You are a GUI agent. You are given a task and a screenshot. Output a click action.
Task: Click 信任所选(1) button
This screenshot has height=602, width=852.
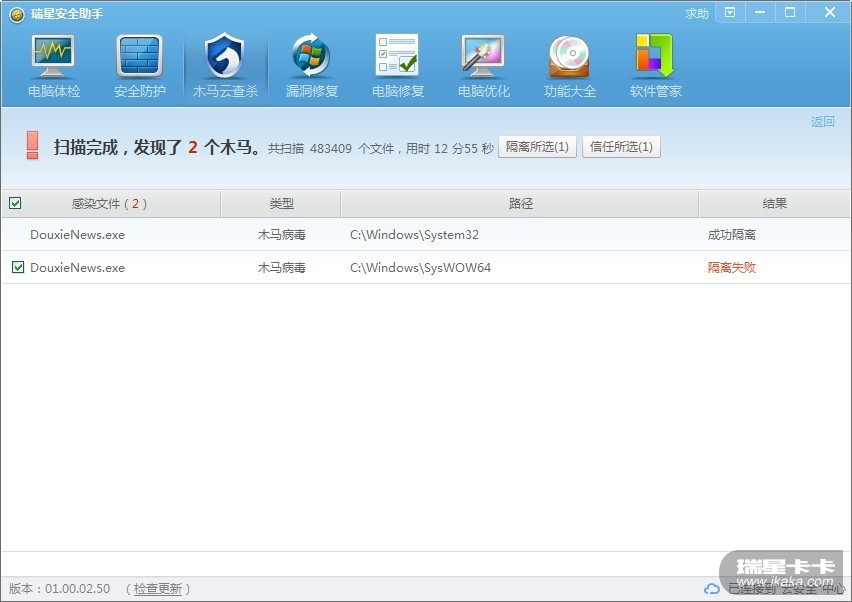621,147
